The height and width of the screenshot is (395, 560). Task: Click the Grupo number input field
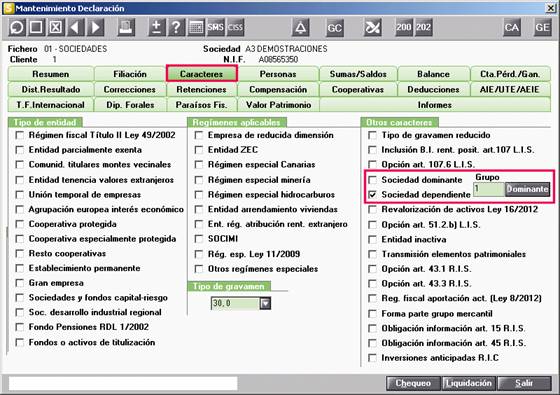click(489, 189)
